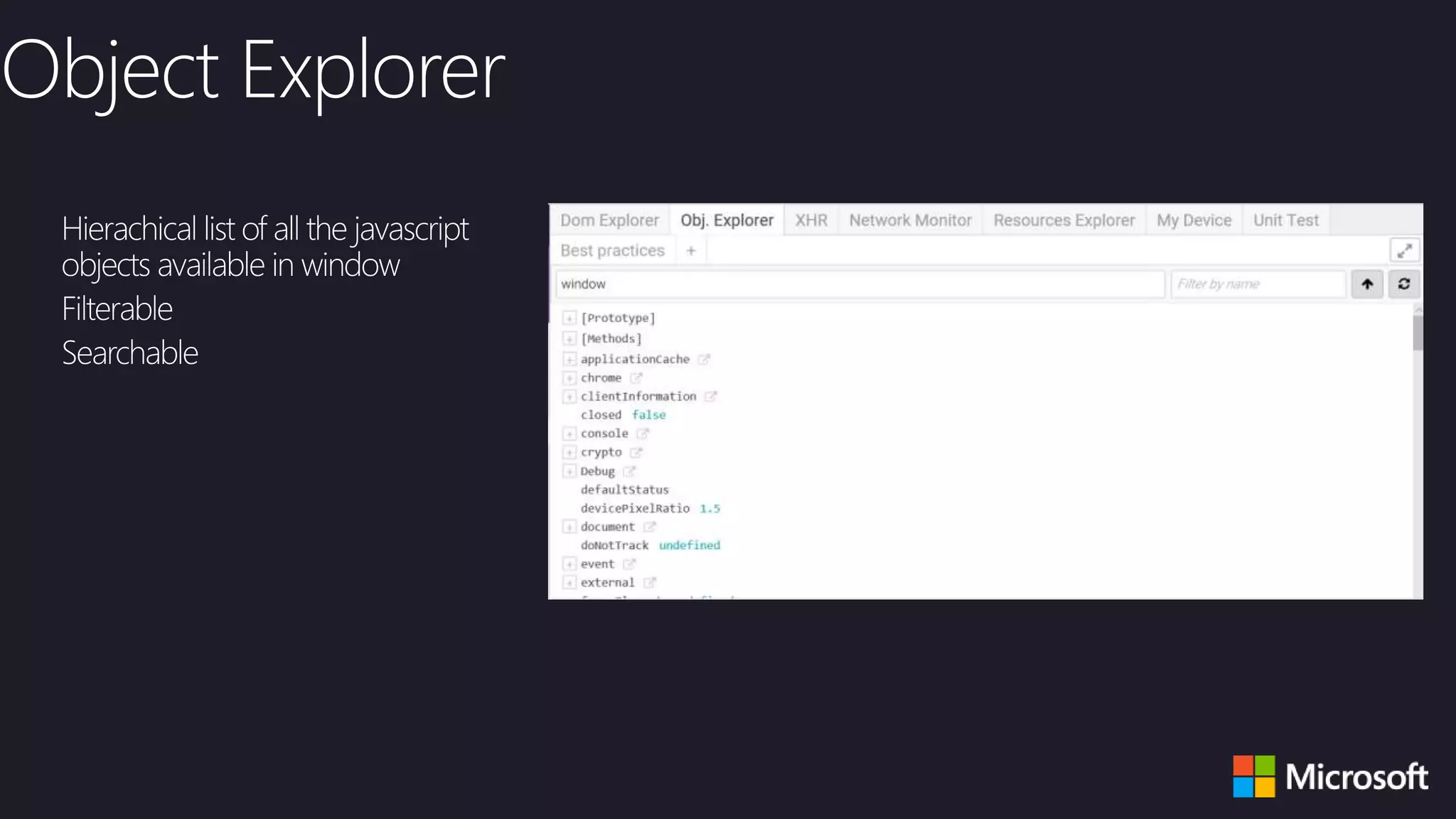Click the expand panel fullscreen icon
The height and width of the screenshot is (819, 1456).
click(x=1404, y=250)
